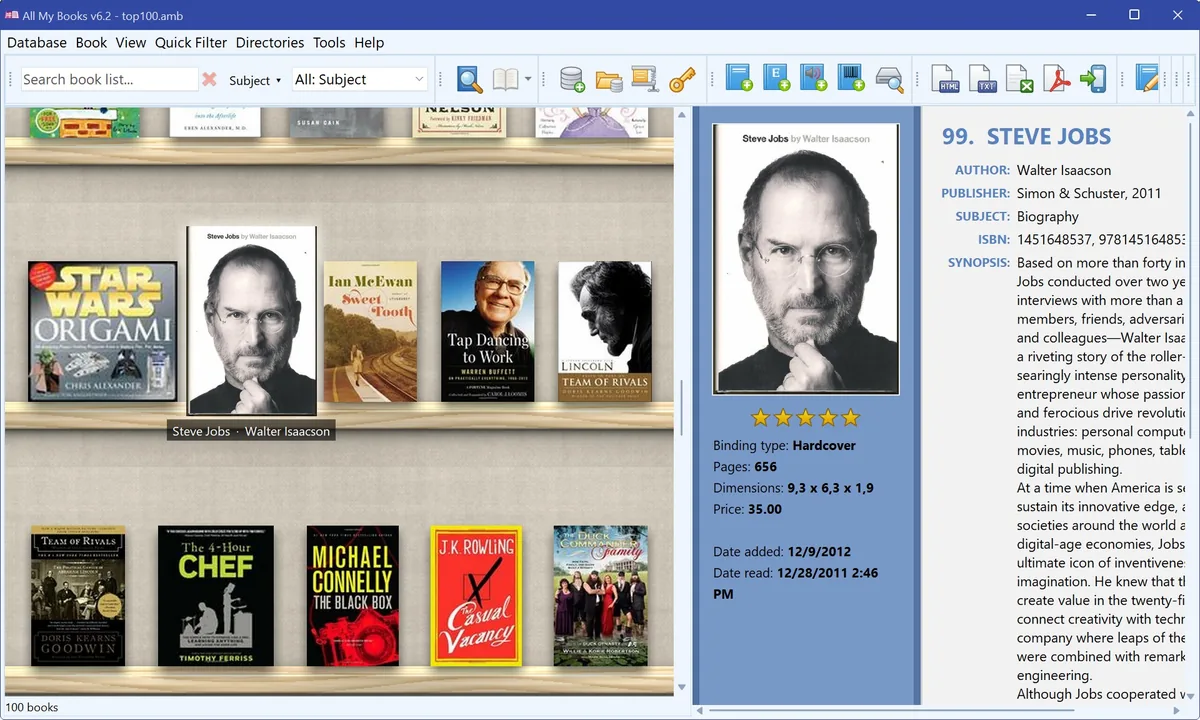
Task: Click the bookshelf scroll-down arrow
Action: 682,687
